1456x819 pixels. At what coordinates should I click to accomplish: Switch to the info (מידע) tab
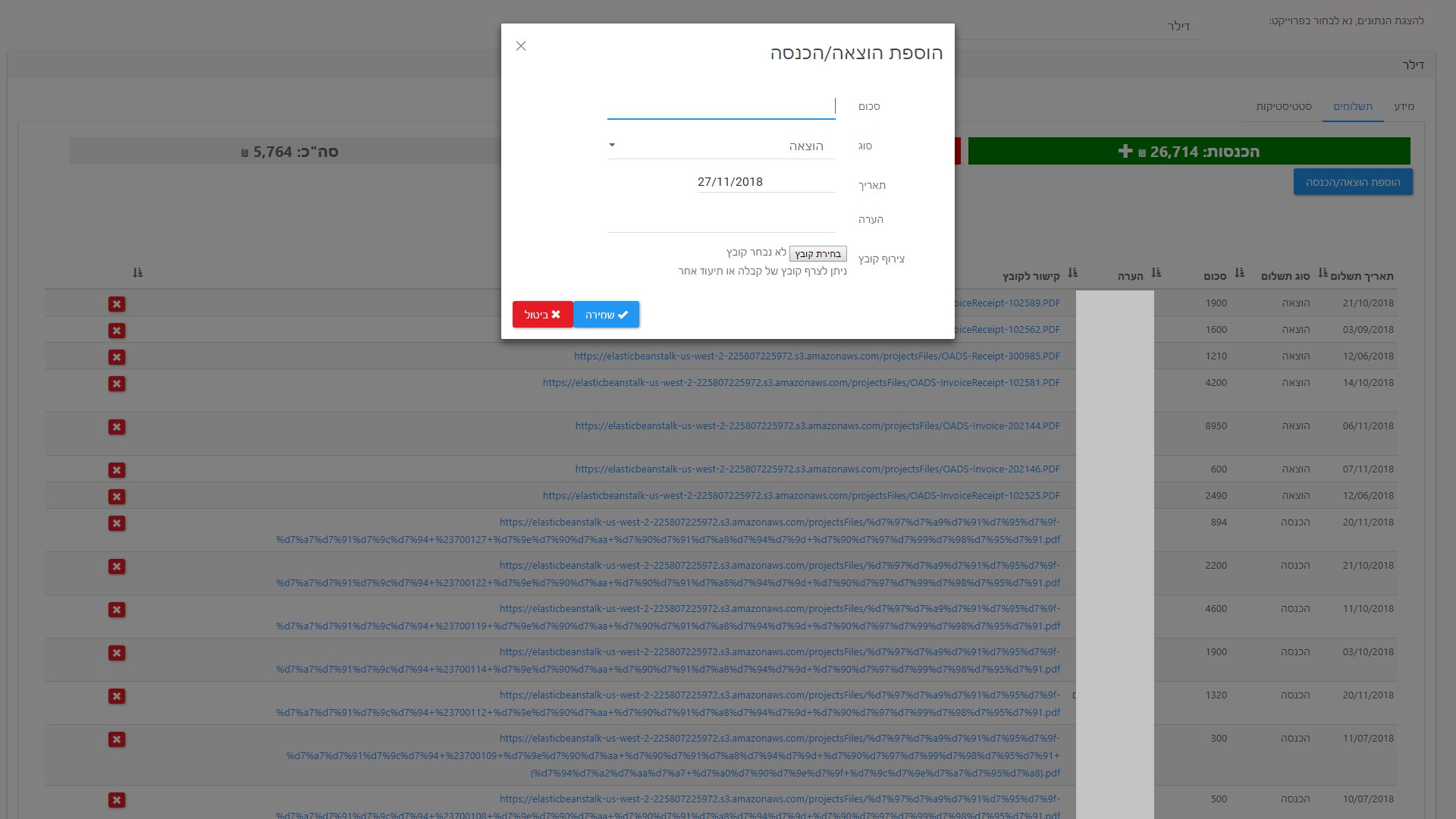point(1404,107)
